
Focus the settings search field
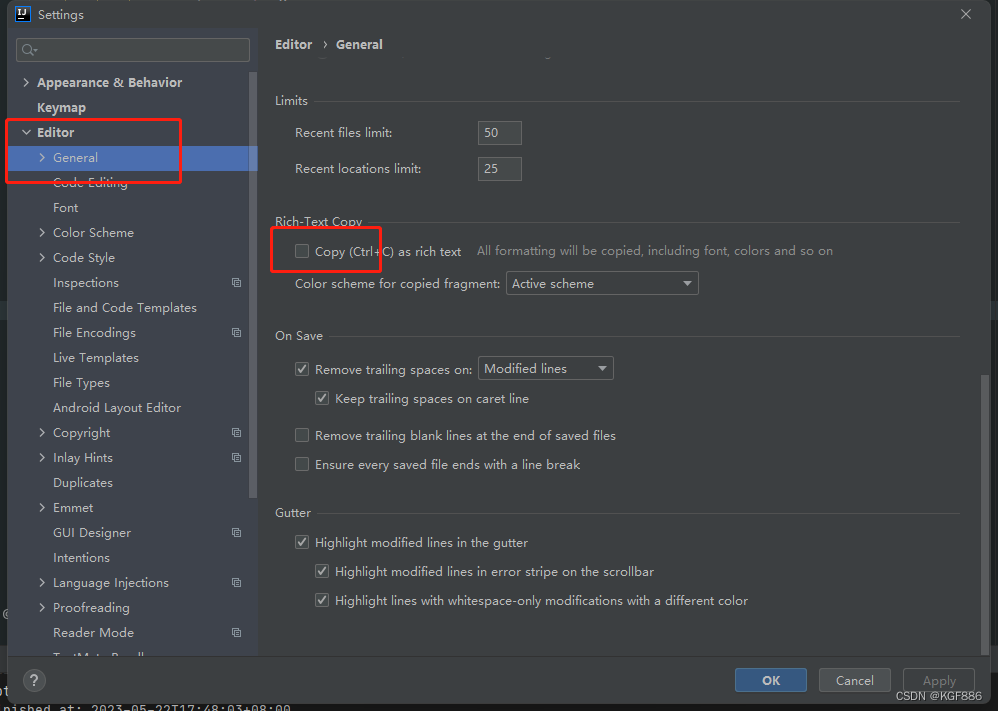pyautogui.click(x=133, y=50)
